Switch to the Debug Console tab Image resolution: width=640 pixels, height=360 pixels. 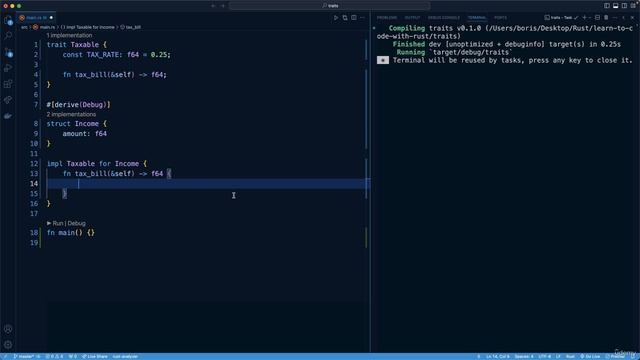[444, 18]
